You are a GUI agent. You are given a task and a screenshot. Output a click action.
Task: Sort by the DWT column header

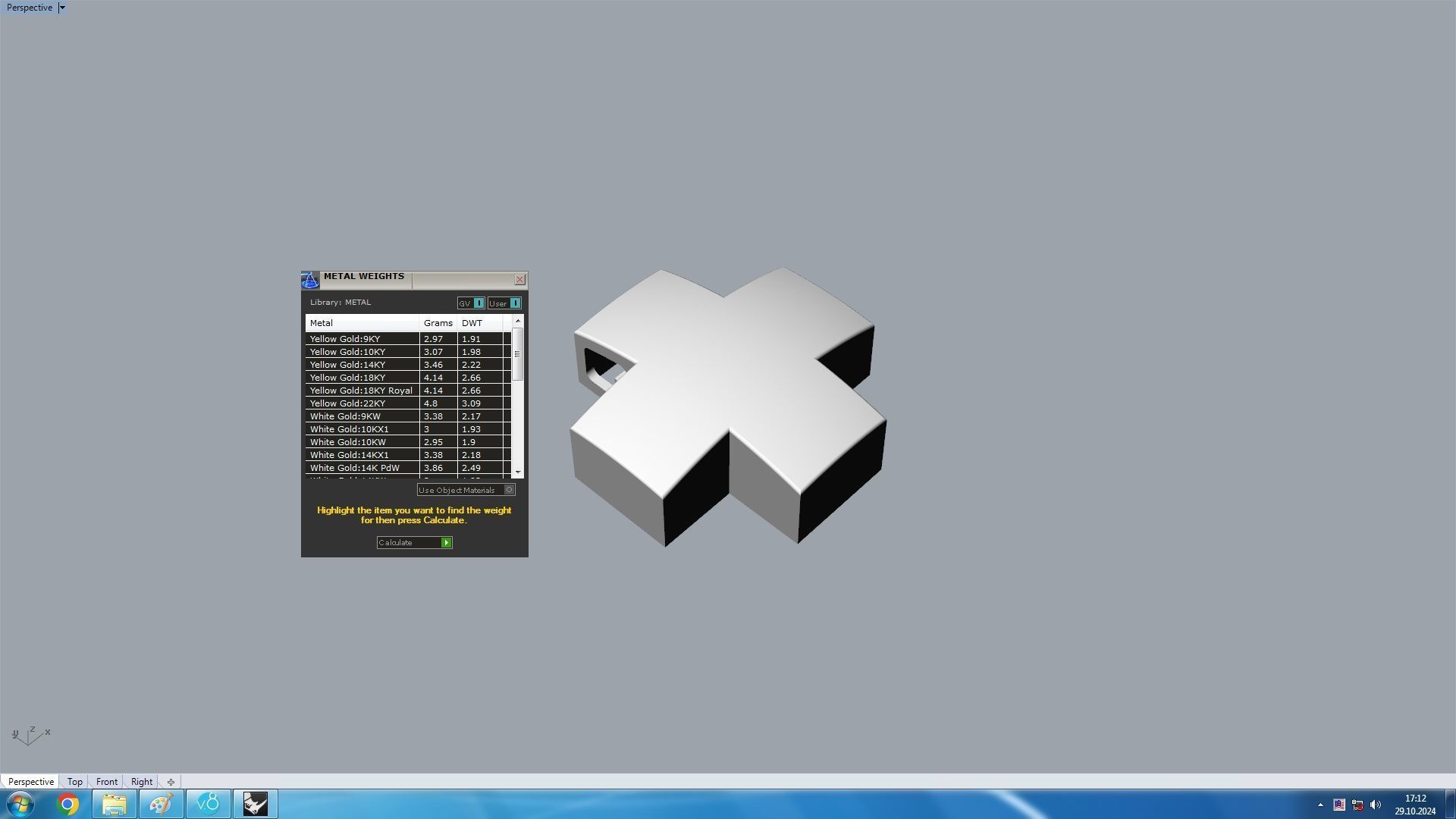(480, 323)
